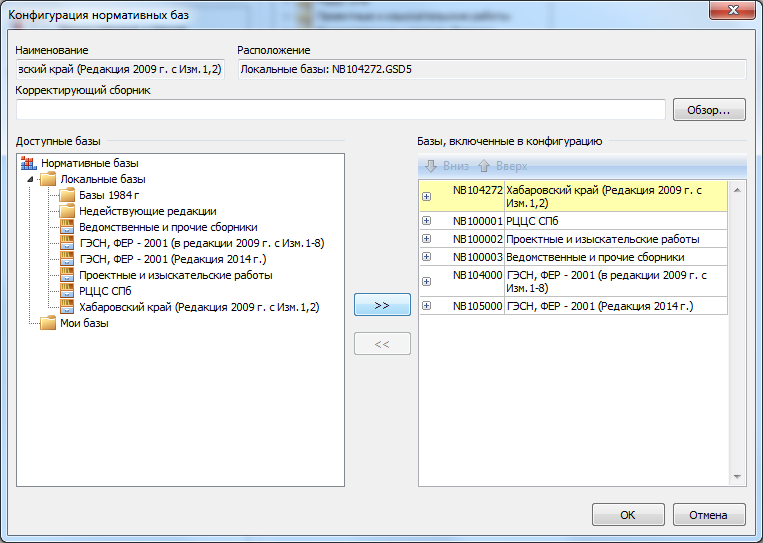Screen dimensions: 763x543
Task: Click the Нормативные базы root icon
Action: pos(29,163)
